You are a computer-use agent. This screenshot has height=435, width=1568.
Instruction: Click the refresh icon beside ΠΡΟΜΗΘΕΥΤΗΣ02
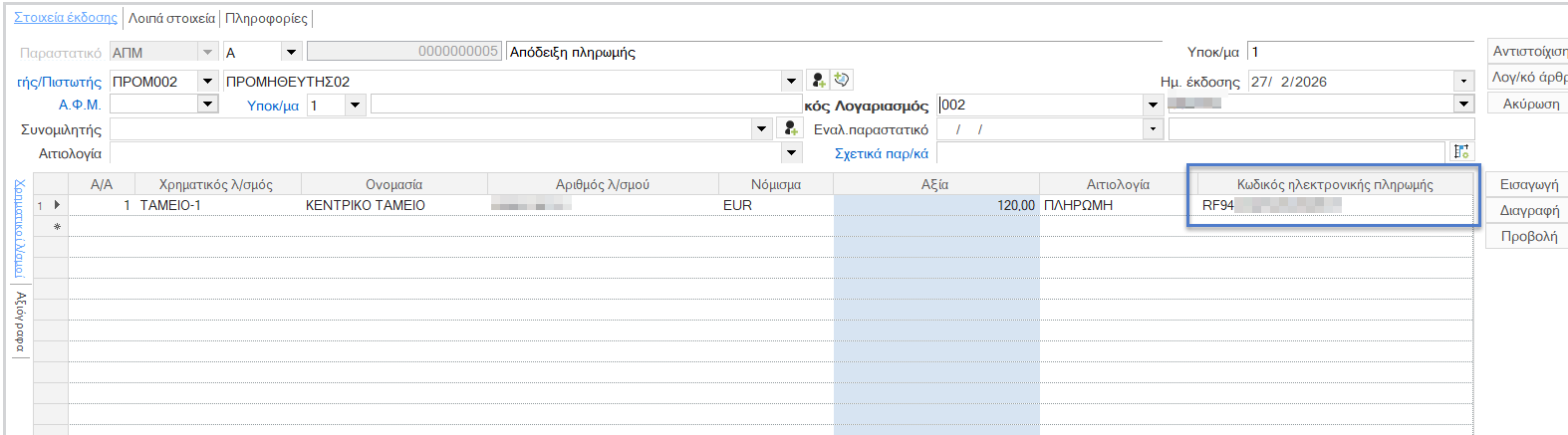click(x=842, y=81)
